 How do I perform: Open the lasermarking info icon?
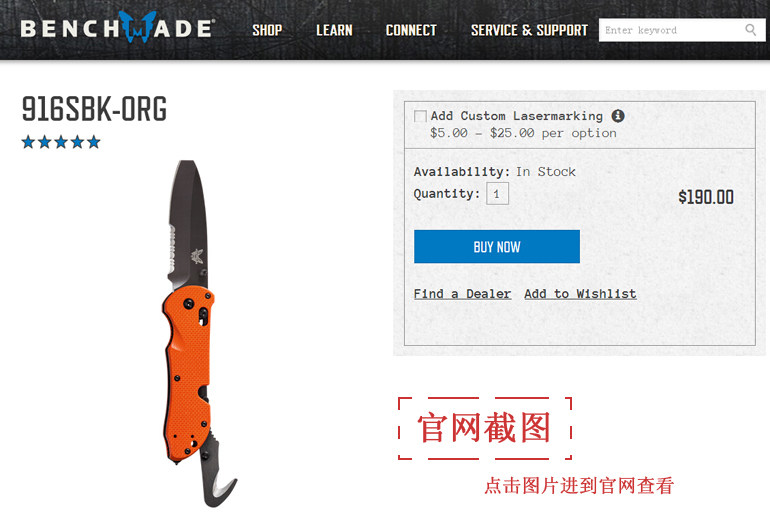point(618,116)
